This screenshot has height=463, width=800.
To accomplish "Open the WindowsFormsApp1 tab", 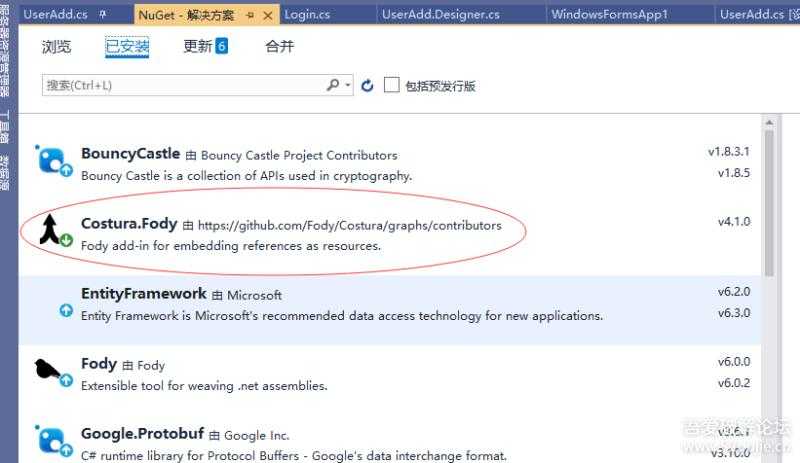I will point(610,14).
